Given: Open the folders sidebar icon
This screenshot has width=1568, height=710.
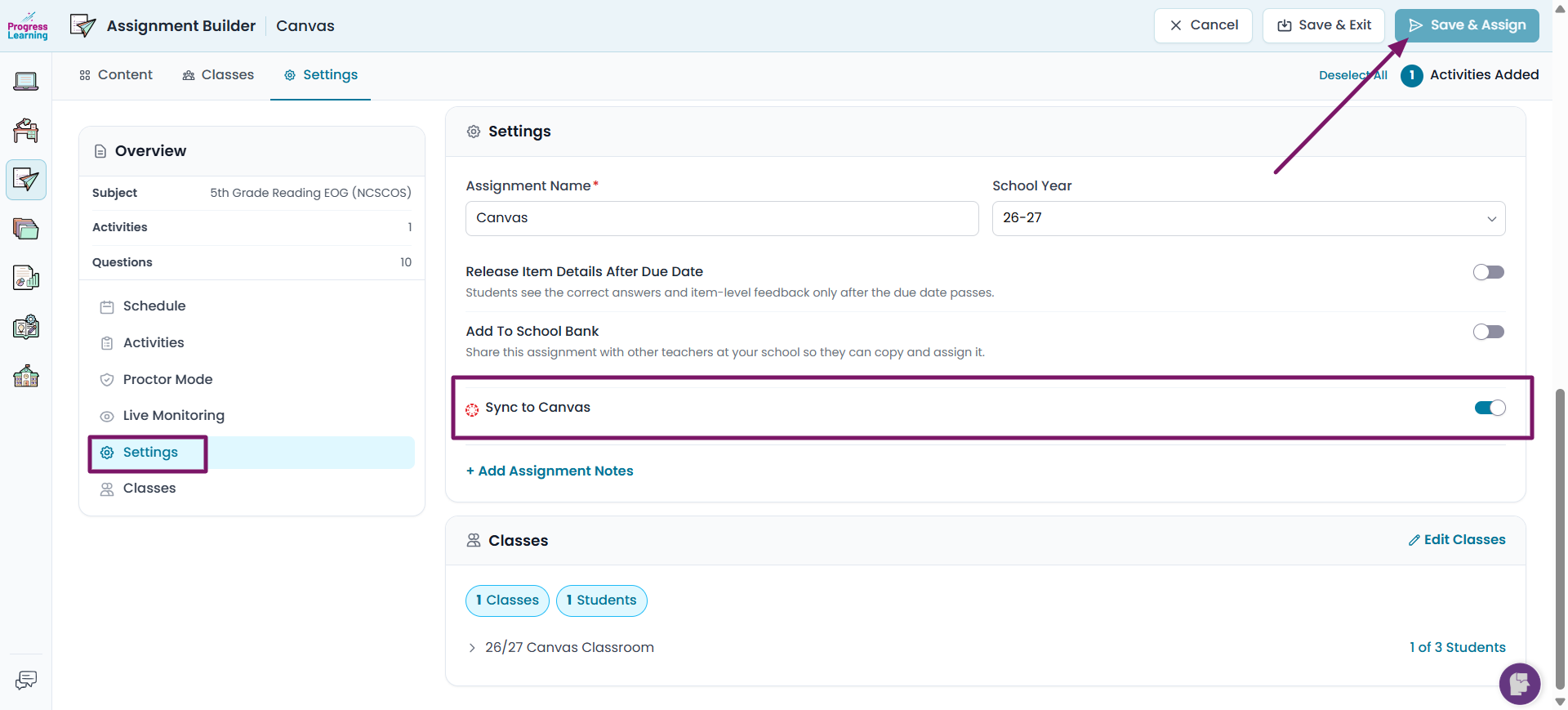Looking at the screenshot, I should coord(26,229).
